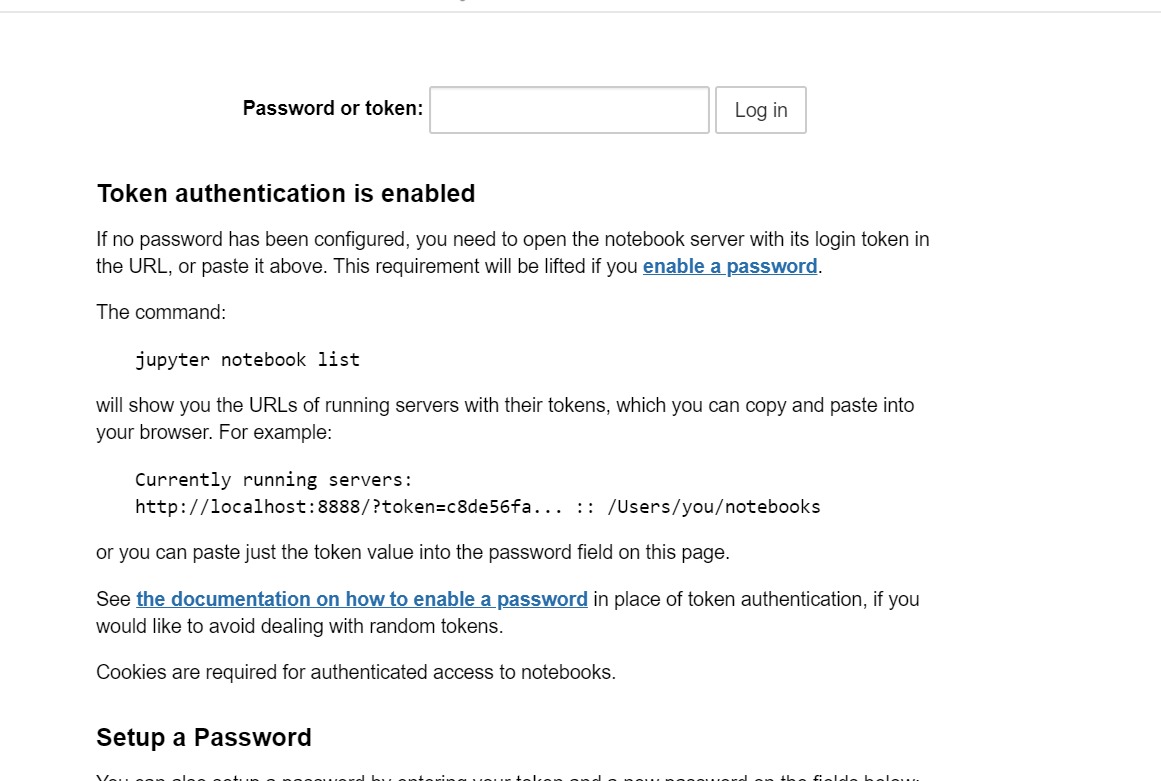Click the 'Cookies are required' sentence
The width and height of the screenshot is (1161, 781).
355,672
